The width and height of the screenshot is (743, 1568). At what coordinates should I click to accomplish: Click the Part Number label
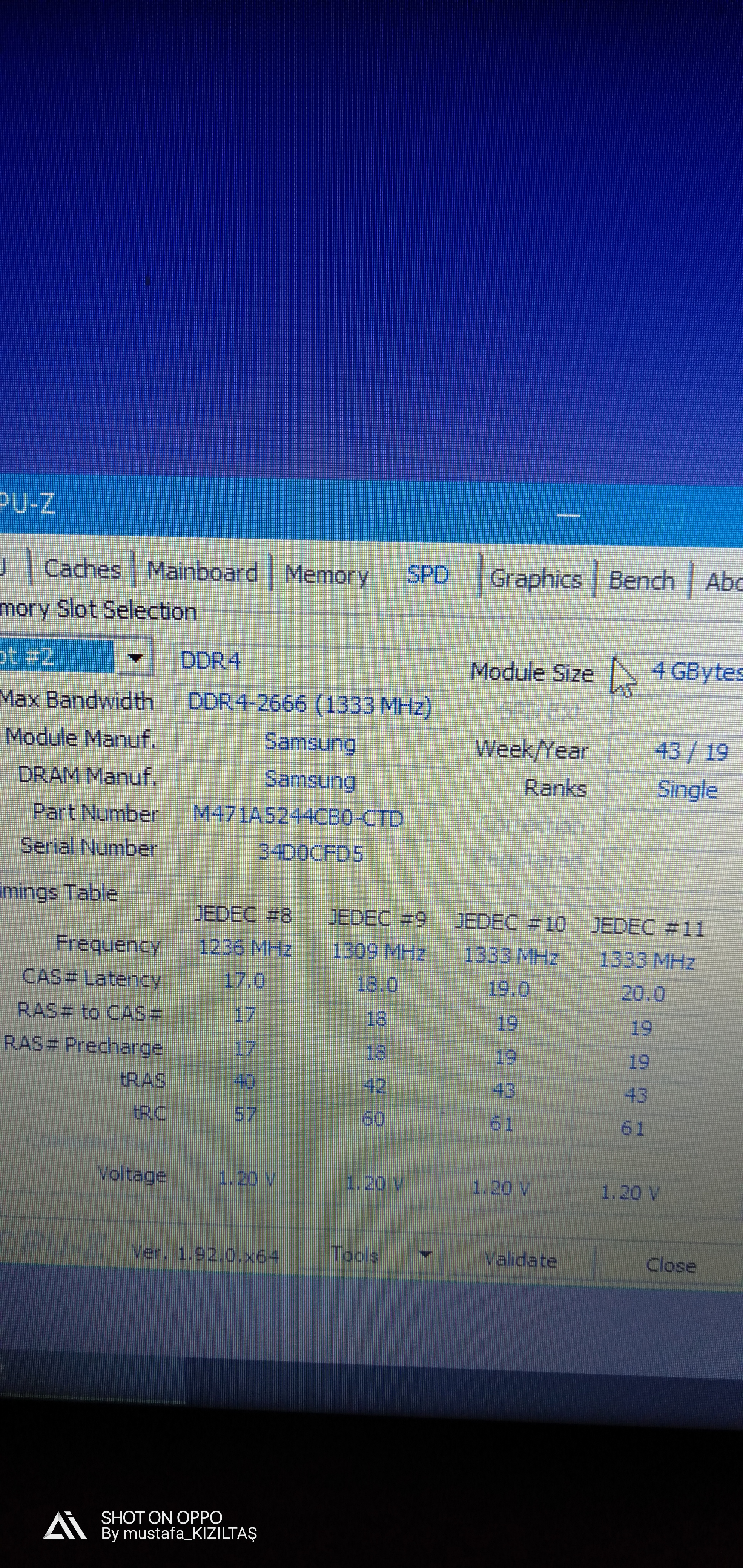click(95, 813)
